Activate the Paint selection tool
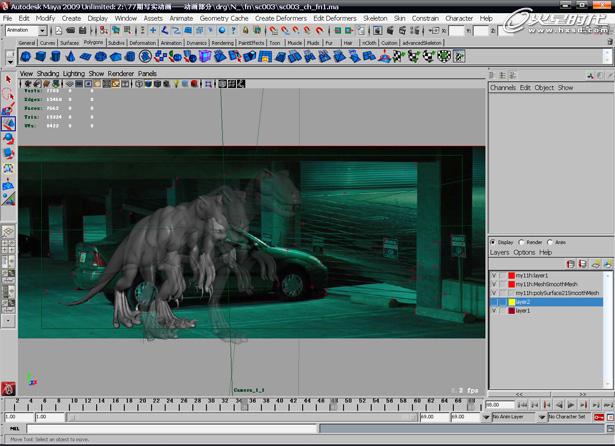This screenshot has width=615, height=446. coord(8,109)
